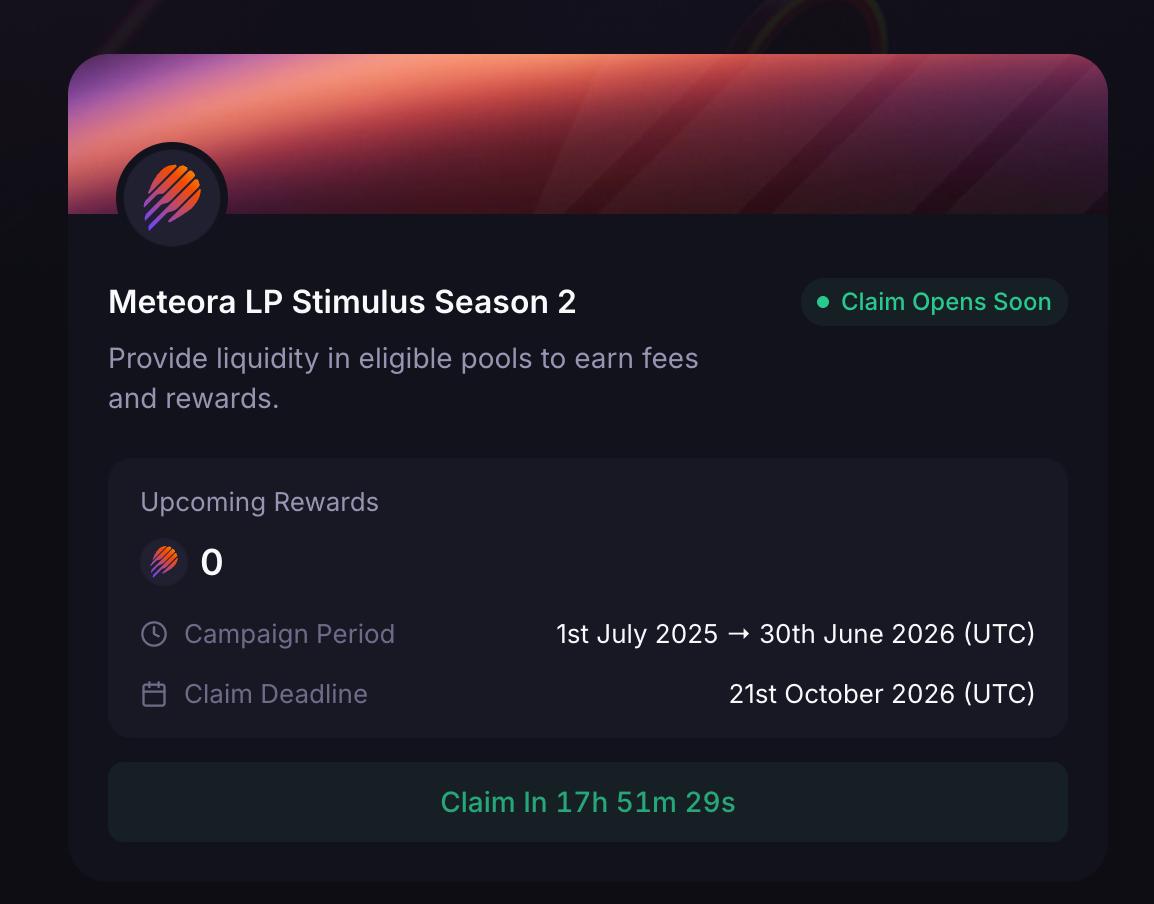Click the 30th June 2026 end date
The image size is (1154, 904).
pos(857,634)
